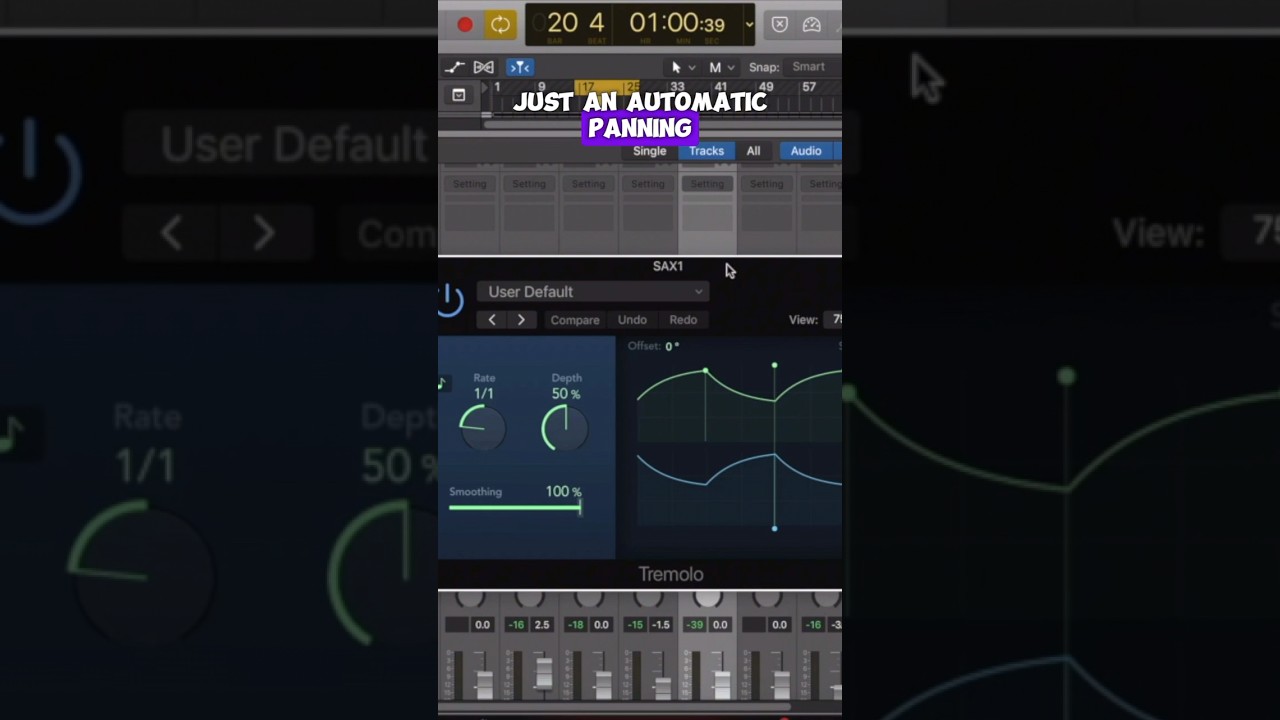Screen dimensions: 1280x720
Task: Click the Offset value 0°
Action: pos(672,346)
